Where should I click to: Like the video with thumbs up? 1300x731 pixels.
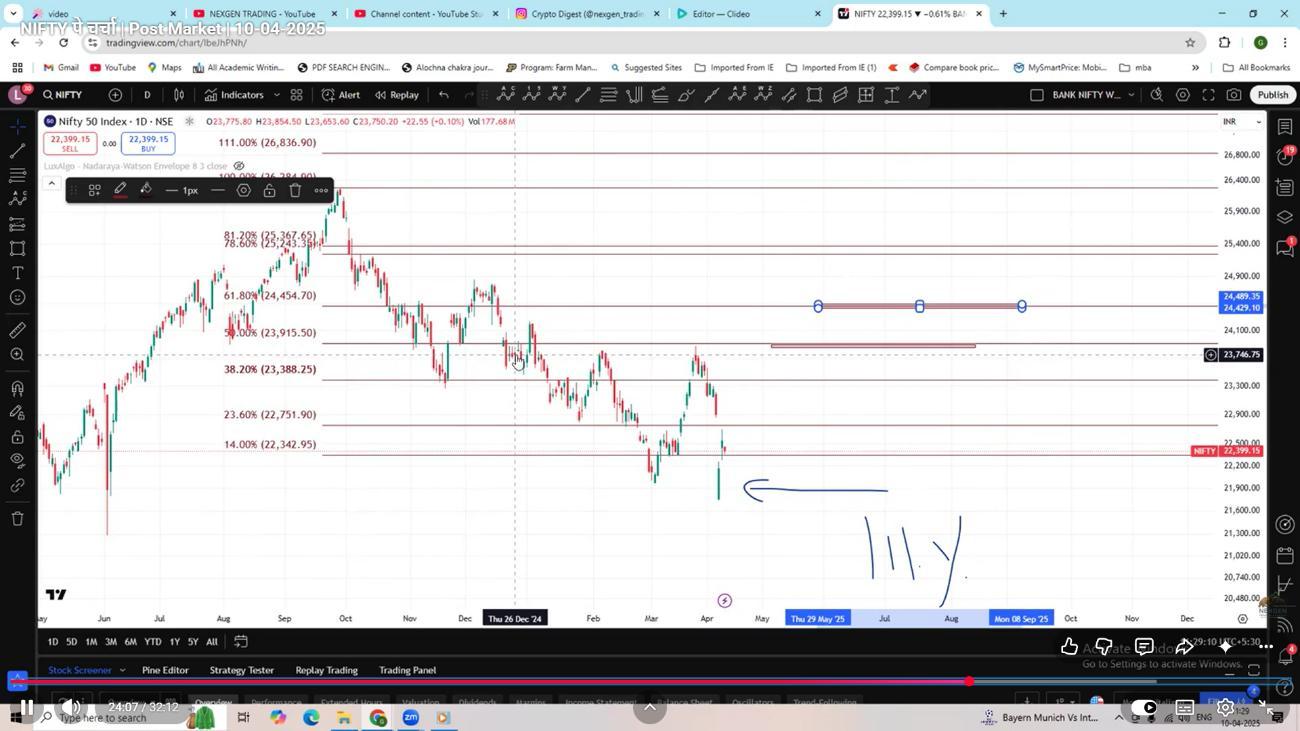tap(1069, 647)
